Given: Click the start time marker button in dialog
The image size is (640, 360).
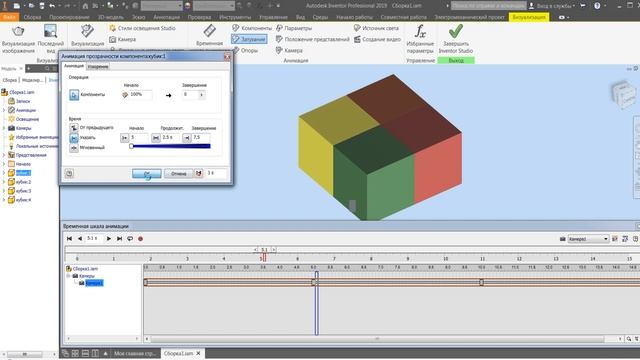Looking at the screenshot, I should (124, 138).
